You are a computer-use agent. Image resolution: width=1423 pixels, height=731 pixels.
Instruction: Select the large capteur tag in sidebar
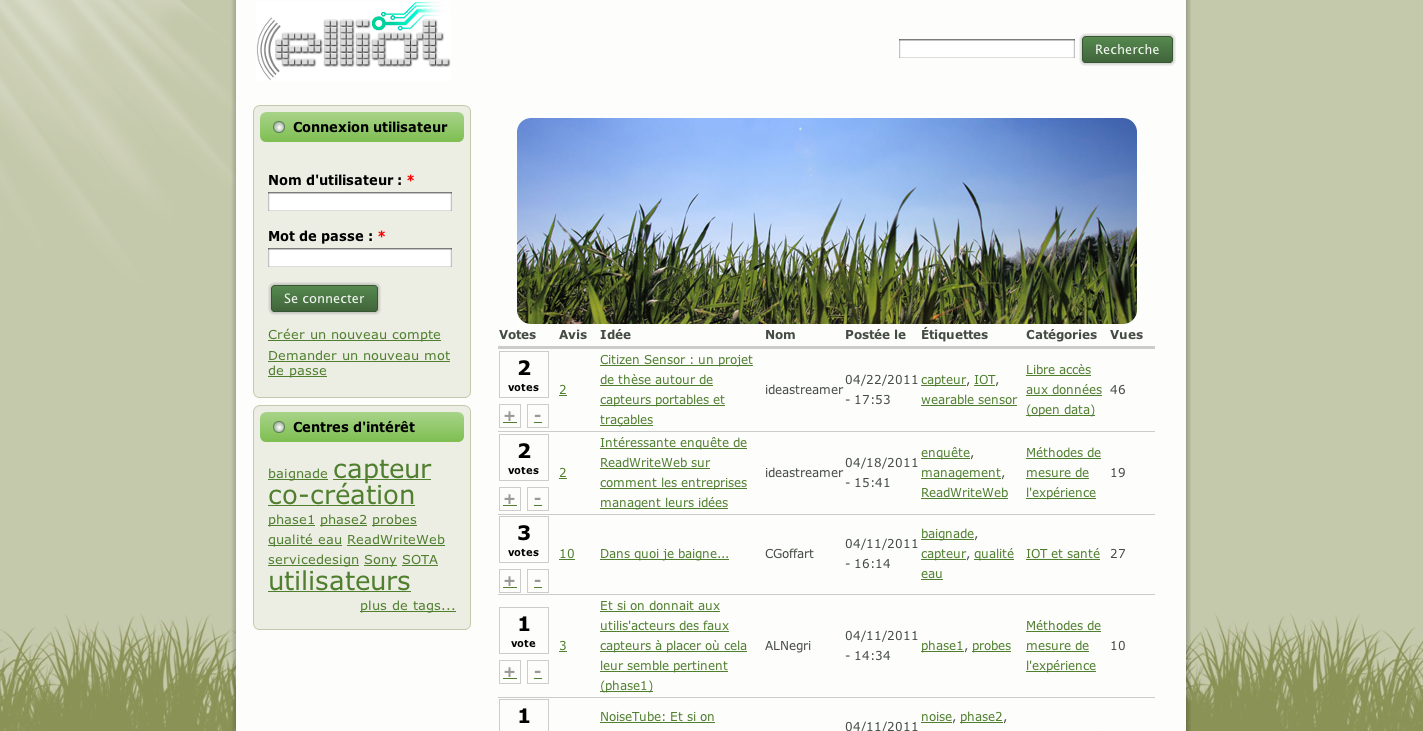[382, 468]
